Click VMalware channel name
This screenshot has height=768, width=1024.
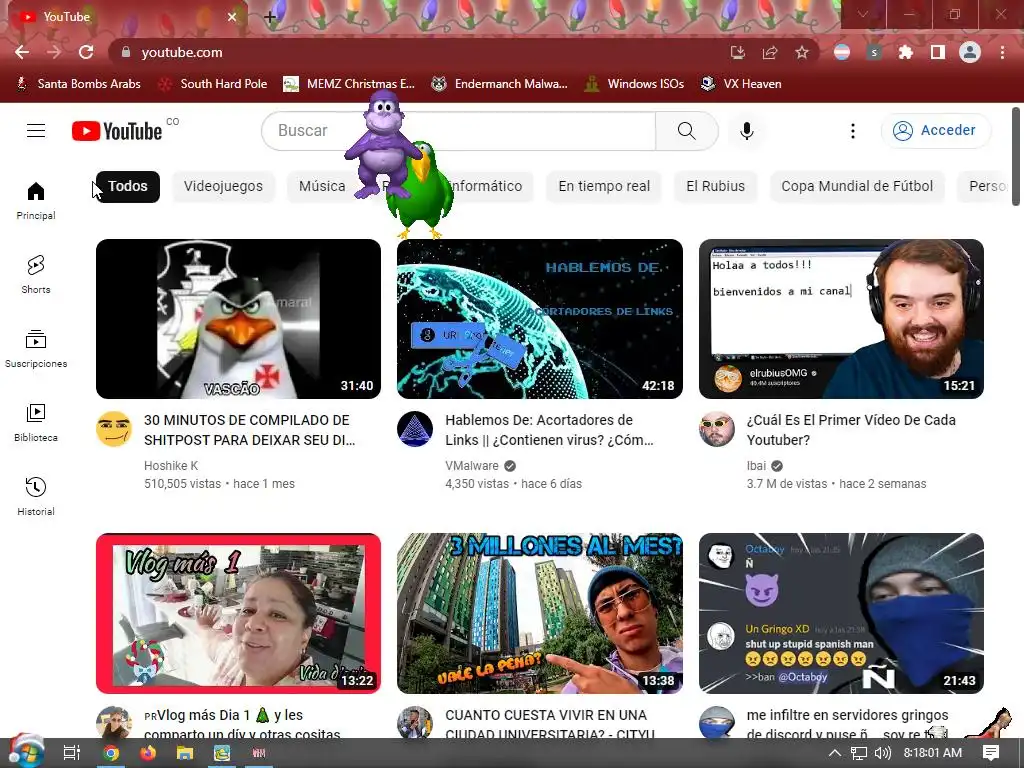(x=472, y=466)
